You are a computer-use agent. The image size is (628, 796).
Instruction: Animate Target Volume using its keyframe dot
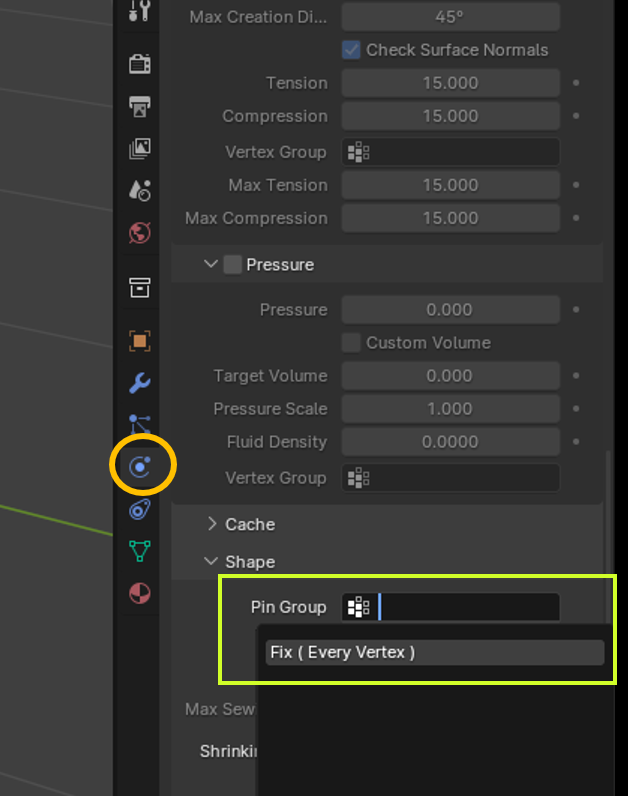point(576,376)
